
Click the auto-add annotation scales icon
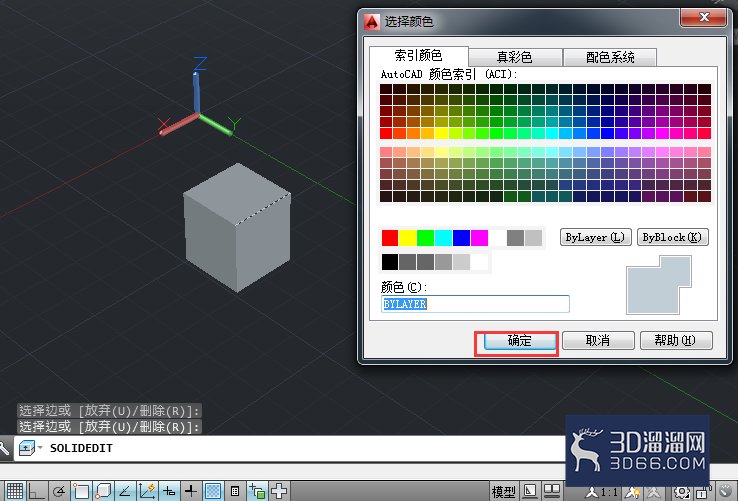pos(654,493)
